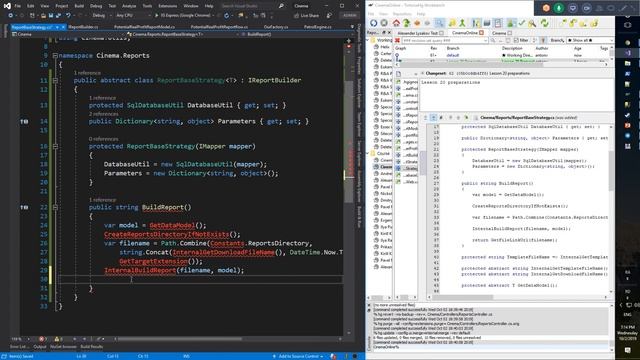Select the 'default' branch Working Directory row

[502, 55]
